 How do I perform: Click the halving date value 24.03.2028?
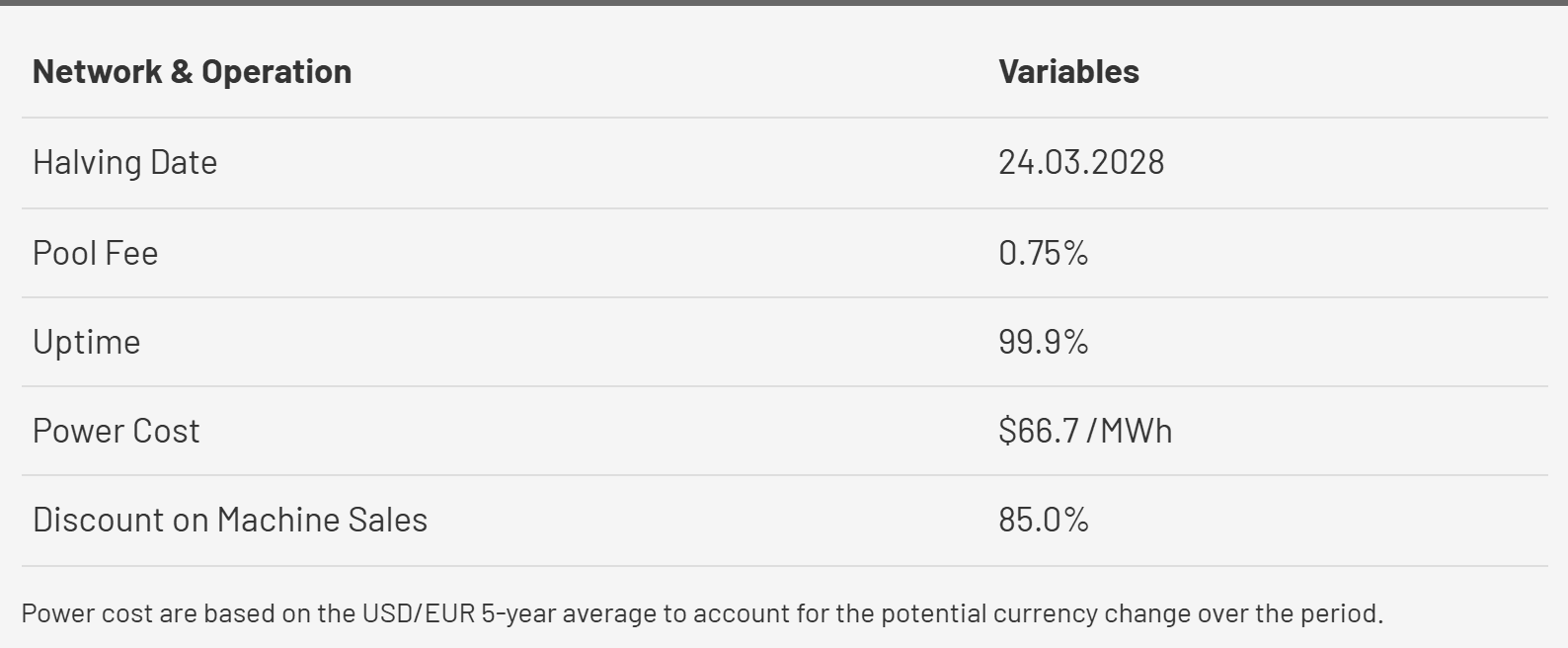1081,163
